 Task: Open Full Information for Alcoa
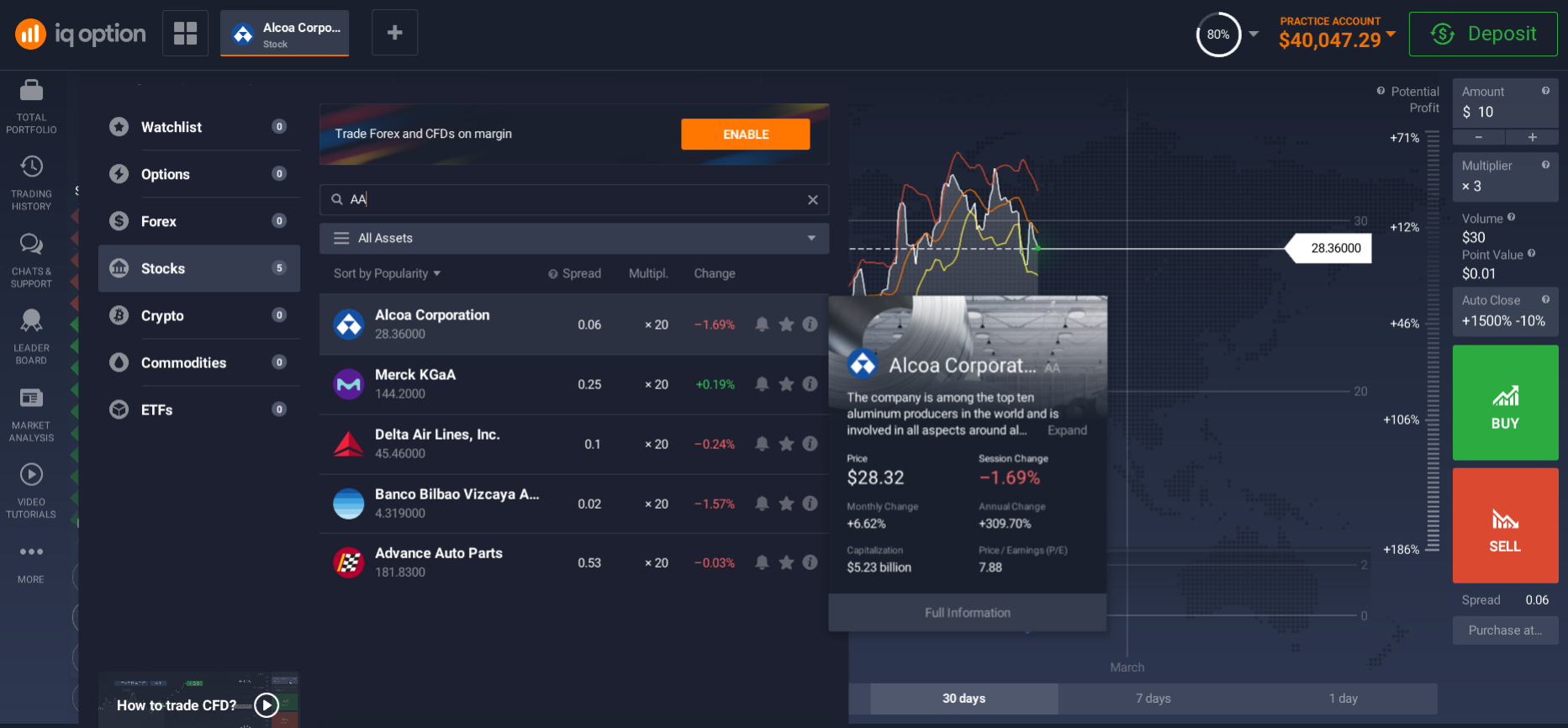click(968, 613)
